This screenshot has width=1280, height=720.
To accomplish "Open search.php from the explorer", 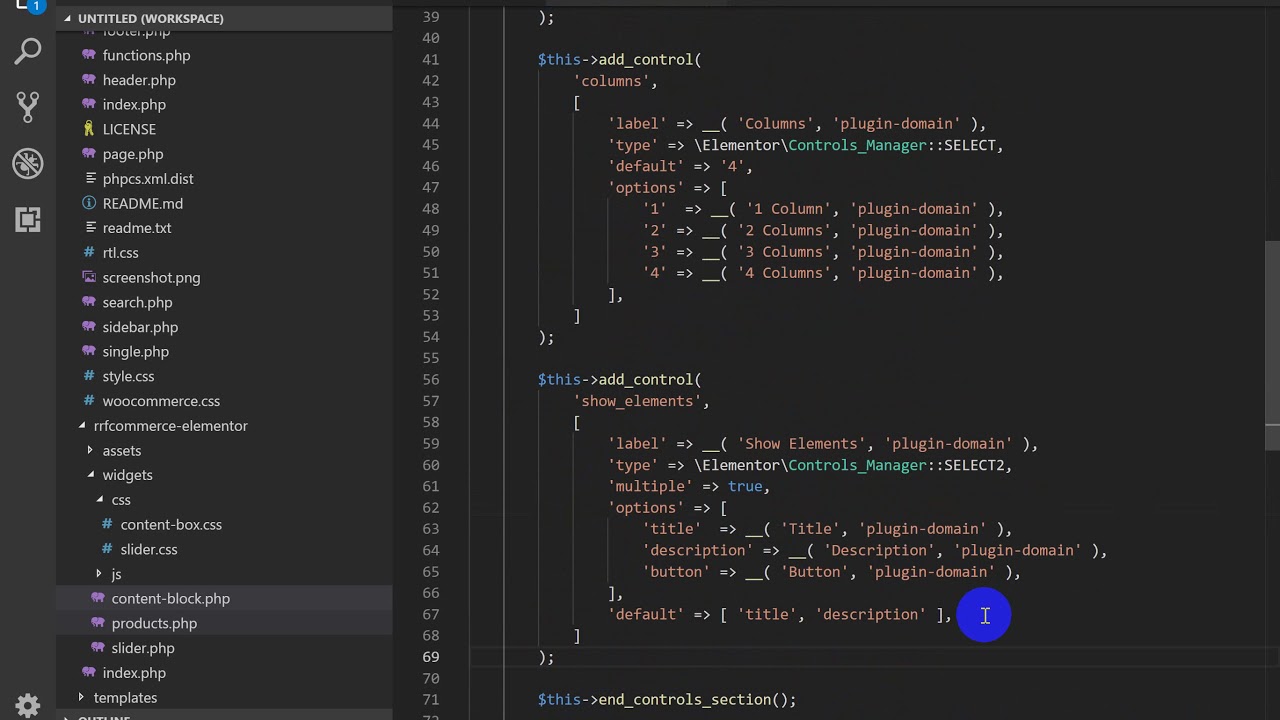I will [137, 302].
